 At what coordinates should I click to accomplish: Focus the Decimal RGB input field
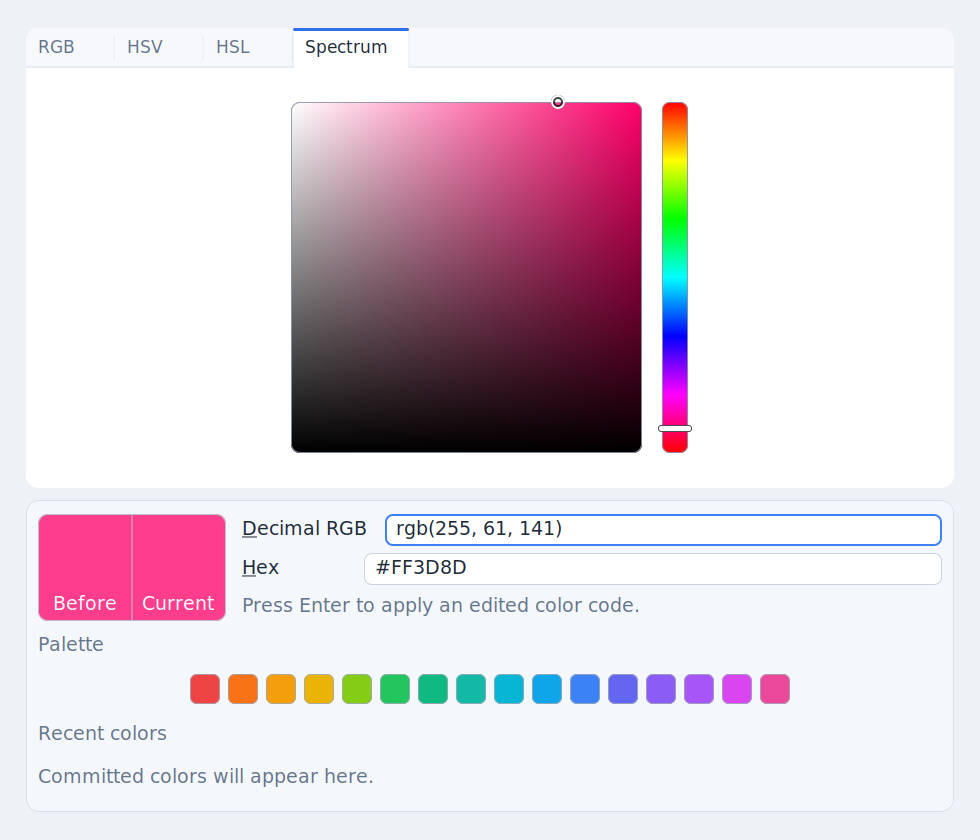pyautogui.click(x=663, y=530)
